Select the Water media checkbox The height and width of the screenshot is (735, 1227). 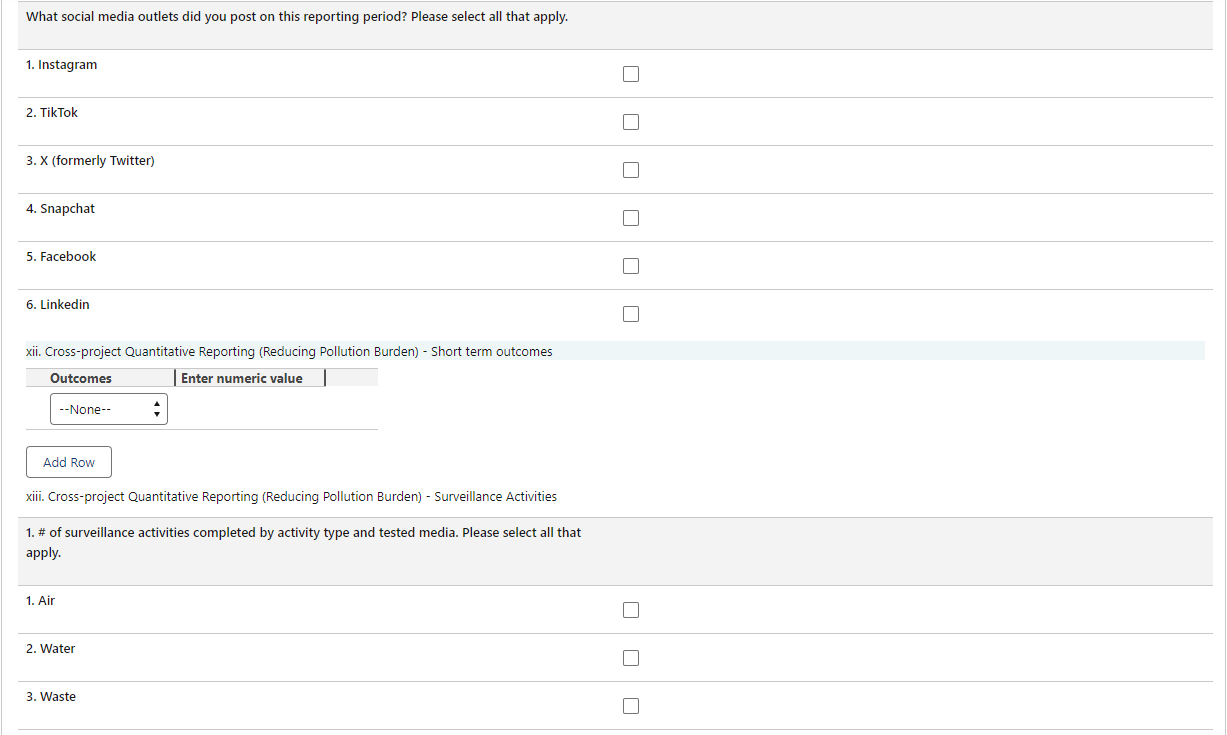click(630, 658)
